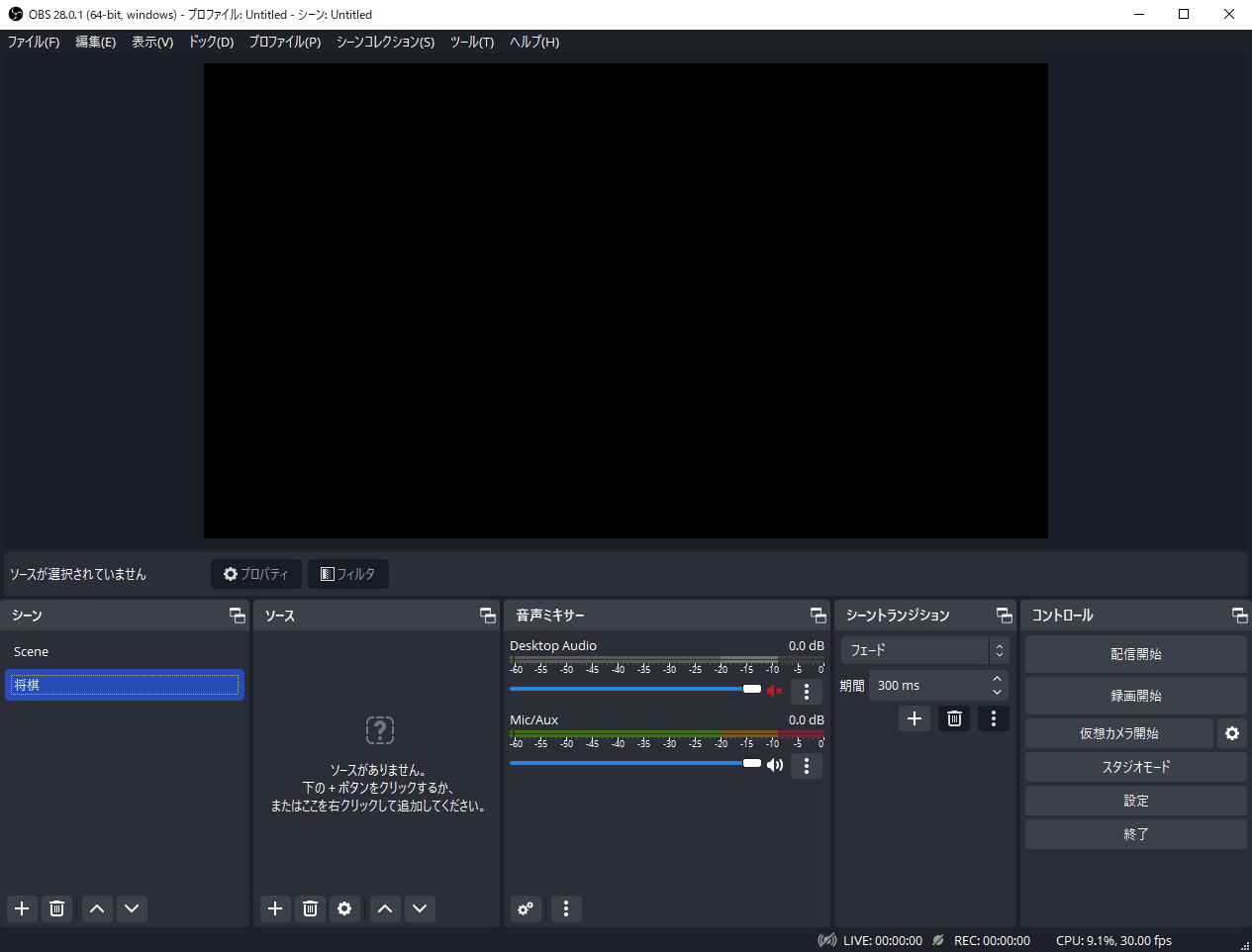Click the プロパティ button

click(x=256, y=574)
